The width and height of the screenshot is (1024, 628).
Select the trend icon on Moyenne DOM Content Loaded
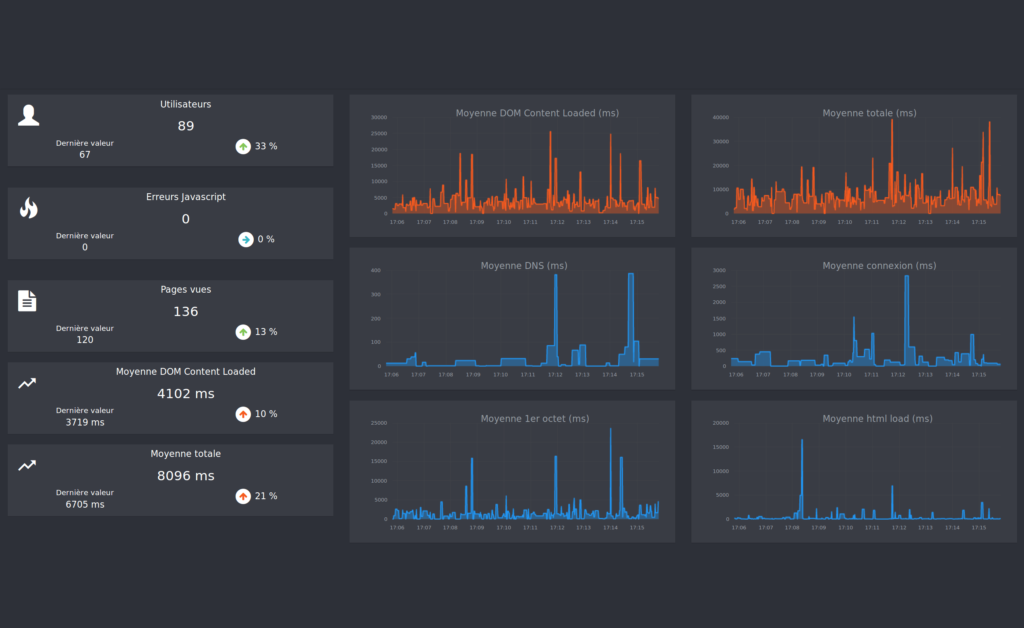(x=28, y=382)
